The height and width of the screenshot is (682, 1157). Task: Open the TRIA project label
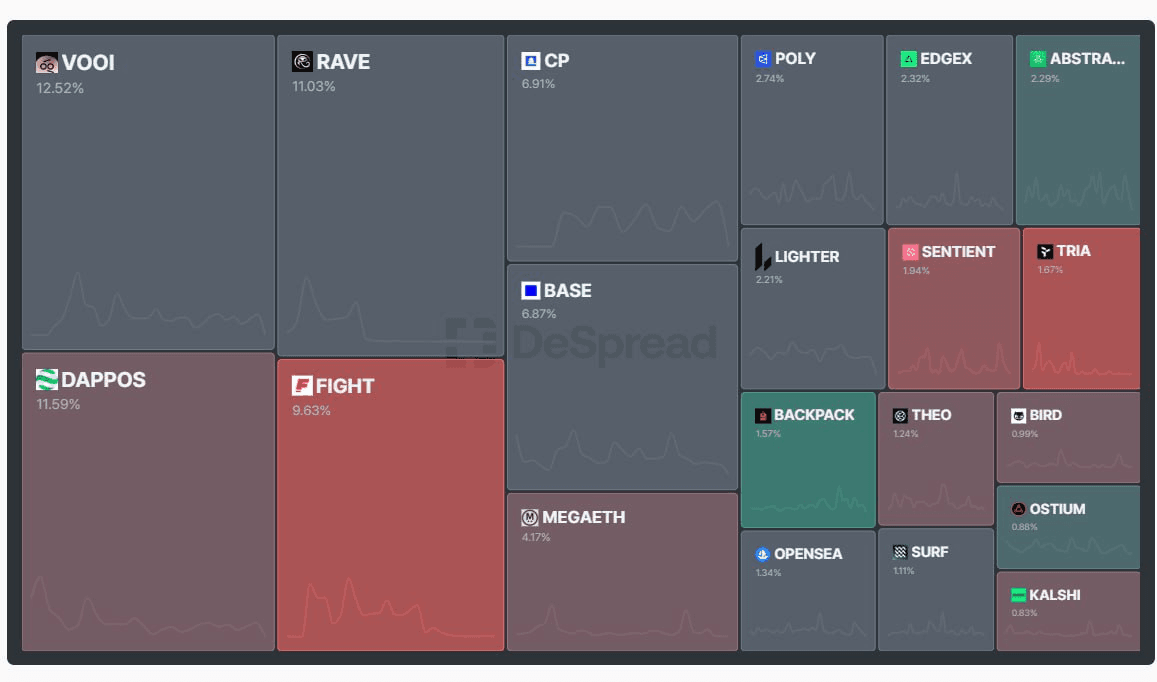pyautogui.click(x=1074, y=251)
